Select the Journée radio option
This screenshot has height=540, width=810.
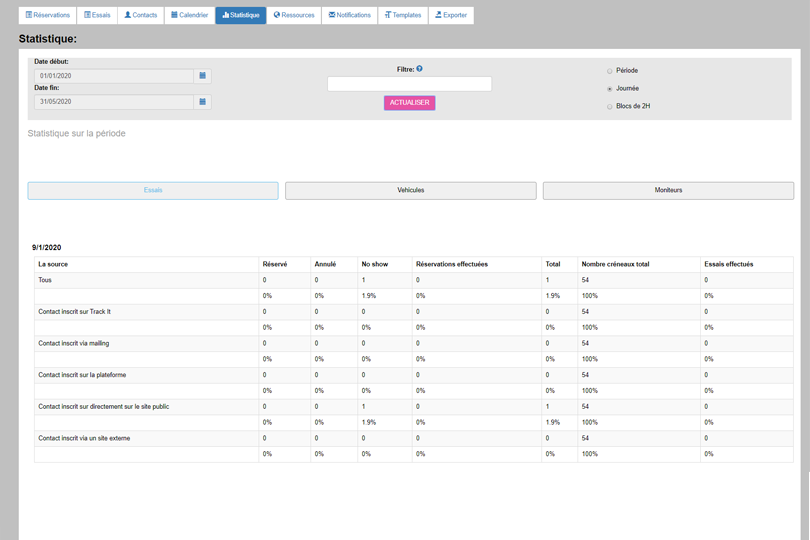click(610, 89)
